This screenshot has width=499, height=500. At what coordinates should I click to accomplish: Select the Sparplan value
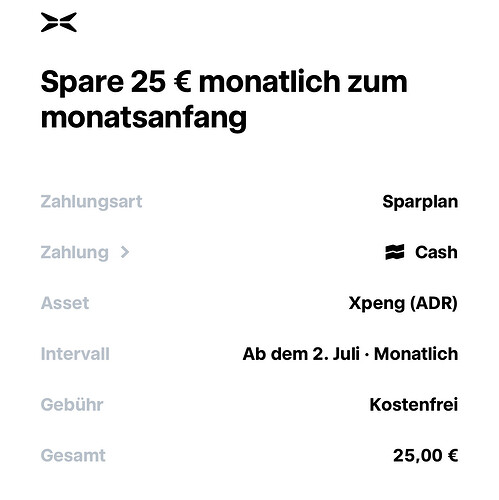[420, 202]
